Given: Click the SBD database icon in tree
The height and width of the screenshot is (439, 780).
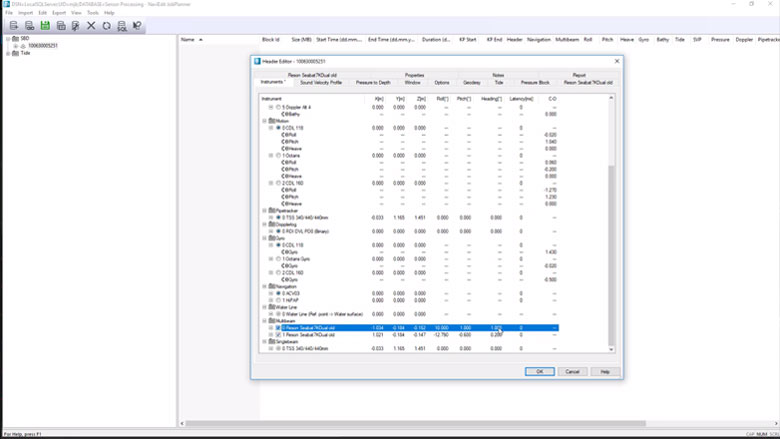Looking at the screenshot, I should [15, 38].
